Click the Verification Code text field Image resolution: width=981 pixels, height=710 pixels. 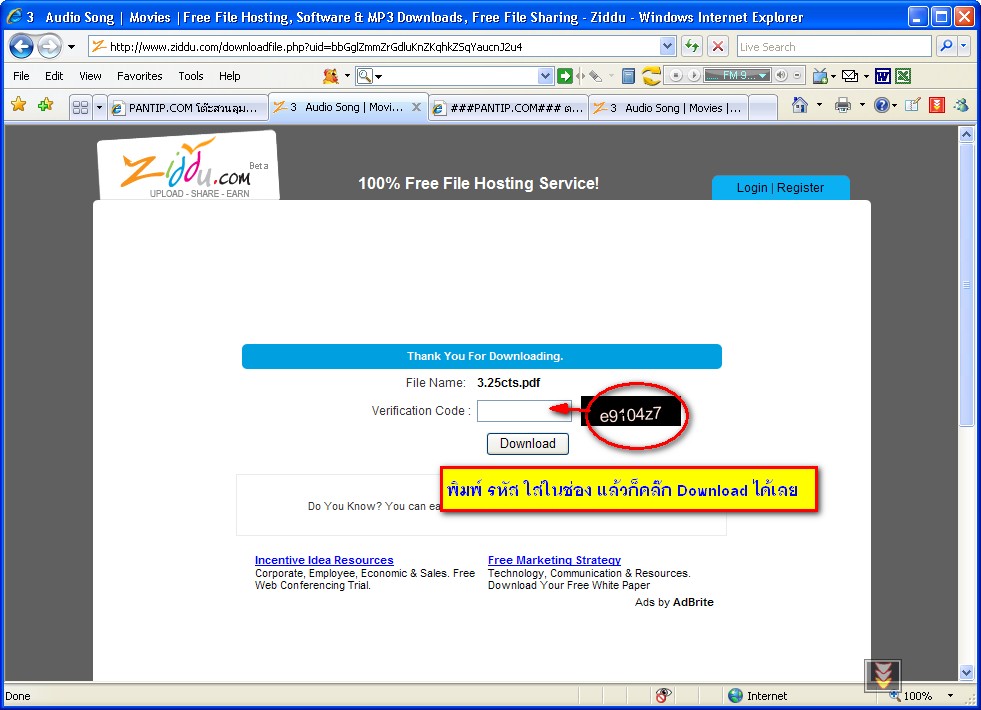tap(524, 411)
